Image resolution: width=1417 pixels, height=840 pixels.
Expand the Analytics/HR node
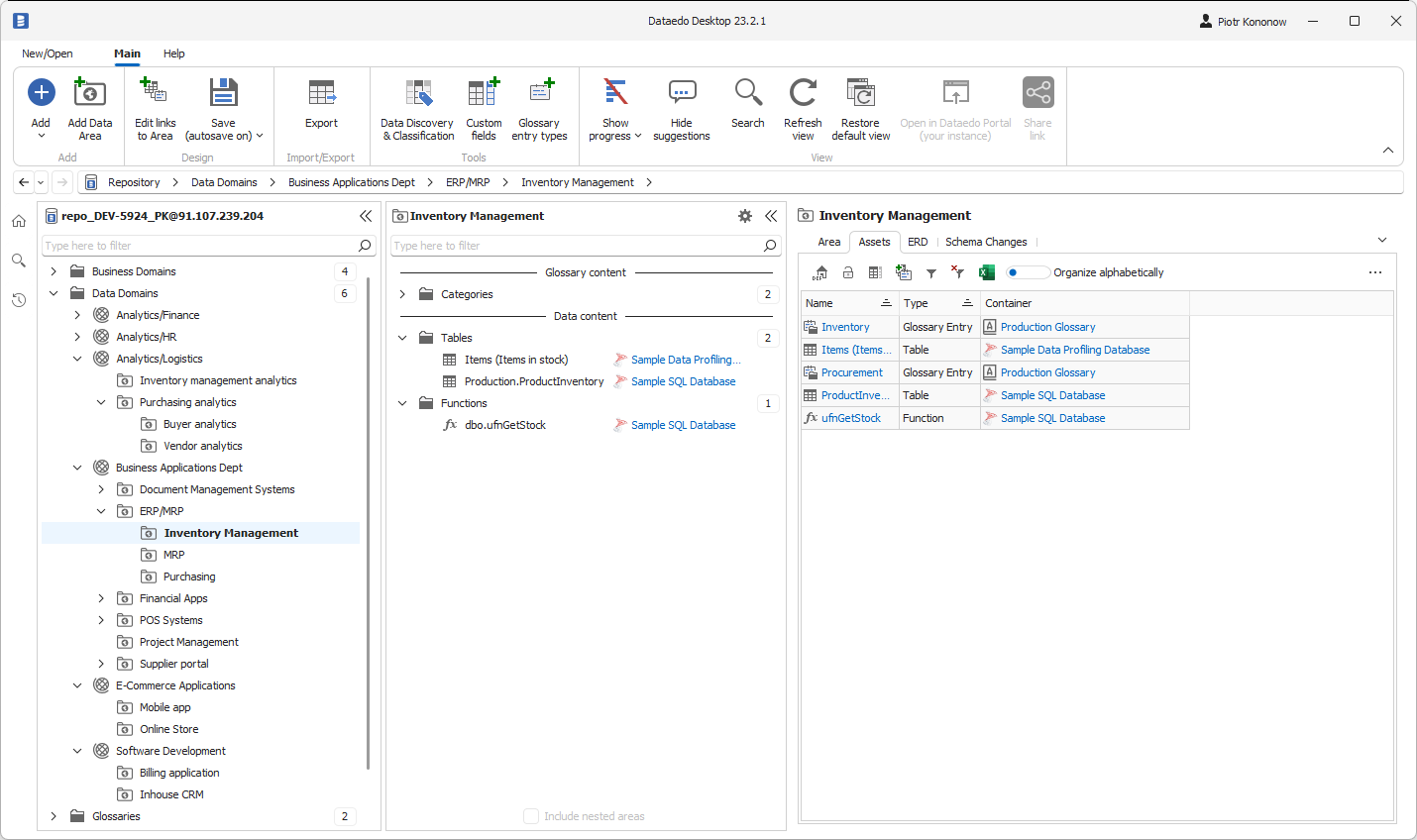point(77,337)
